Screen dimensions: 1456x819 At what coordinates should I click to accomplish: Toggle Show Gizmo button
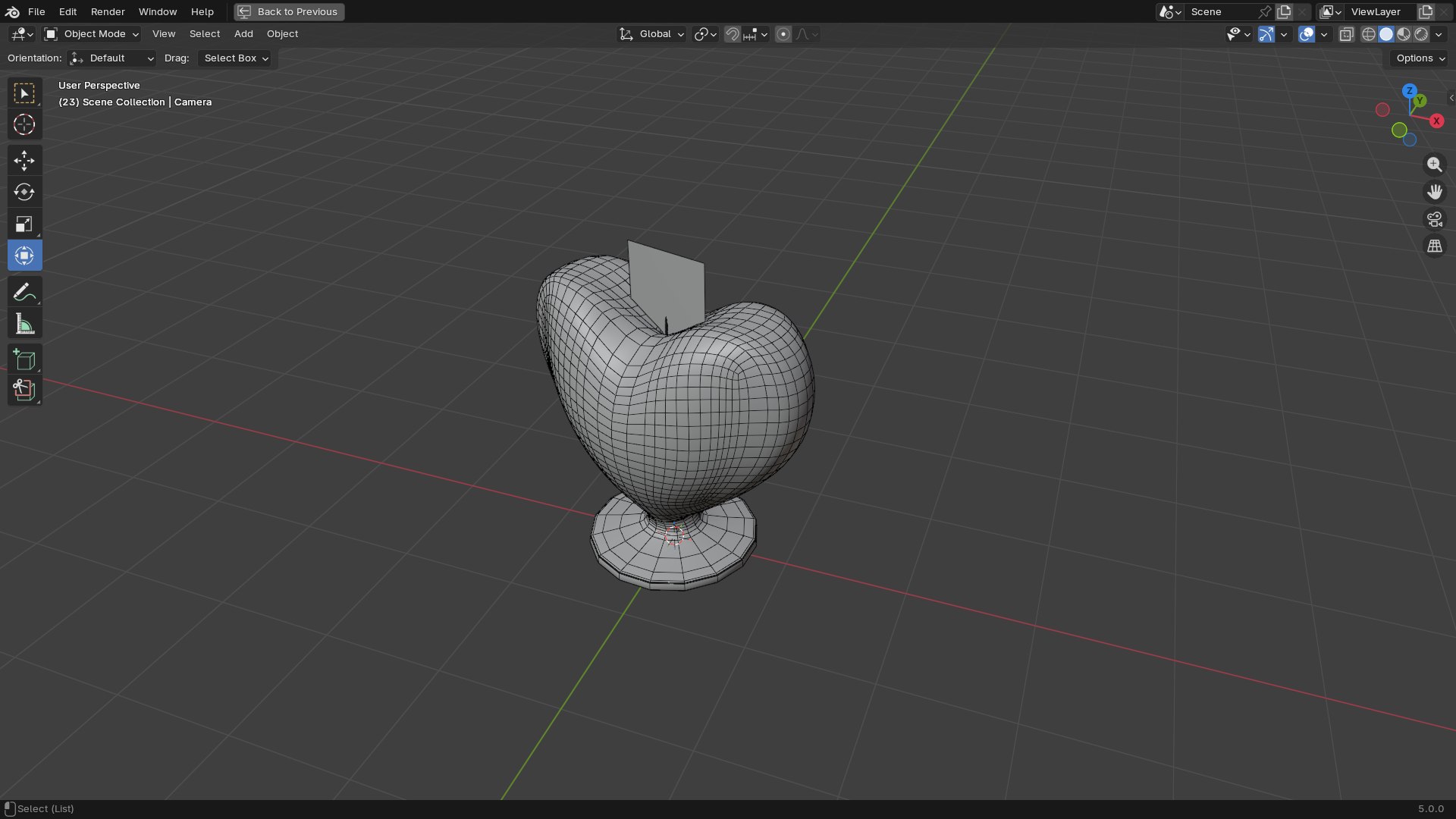[x=1266, y=34]
